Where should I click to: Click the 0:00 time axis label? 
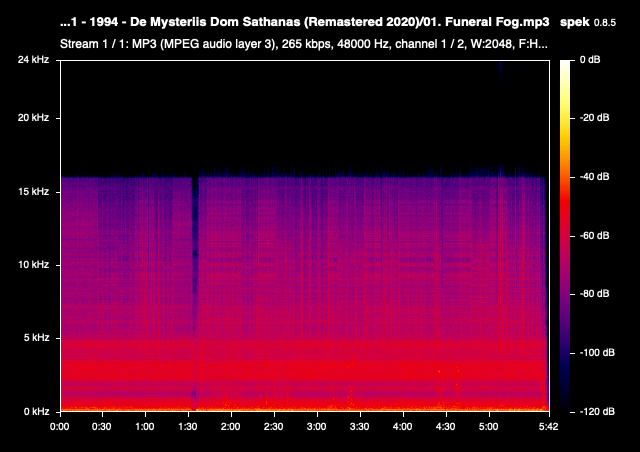coord(60,427)
